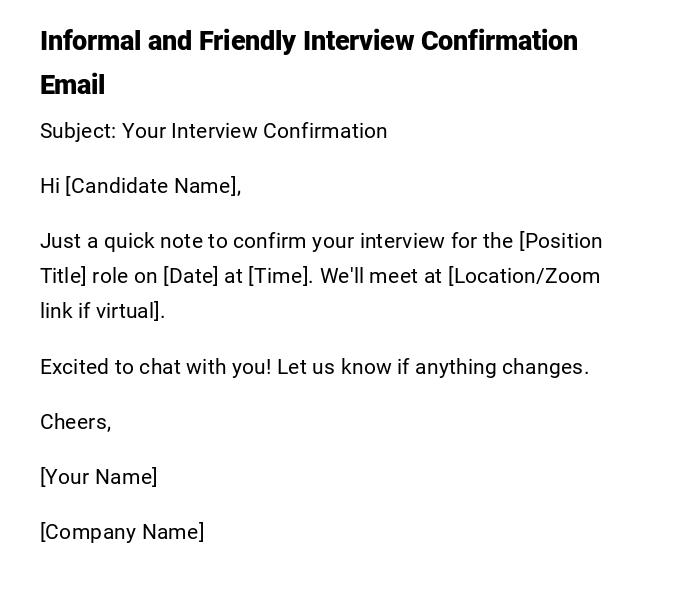
Task: Click the "Subject:" label text
Action: pyautogui.click(x=78, y=131)
